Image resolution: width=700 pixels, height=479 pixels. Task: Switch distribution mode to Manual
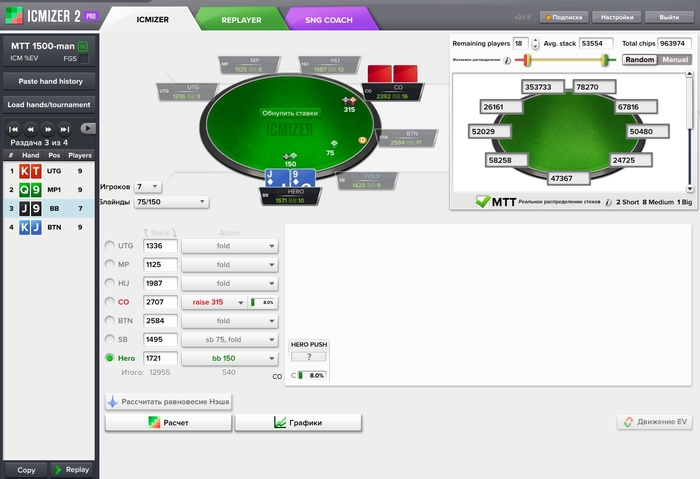click(x=675, y=59)
